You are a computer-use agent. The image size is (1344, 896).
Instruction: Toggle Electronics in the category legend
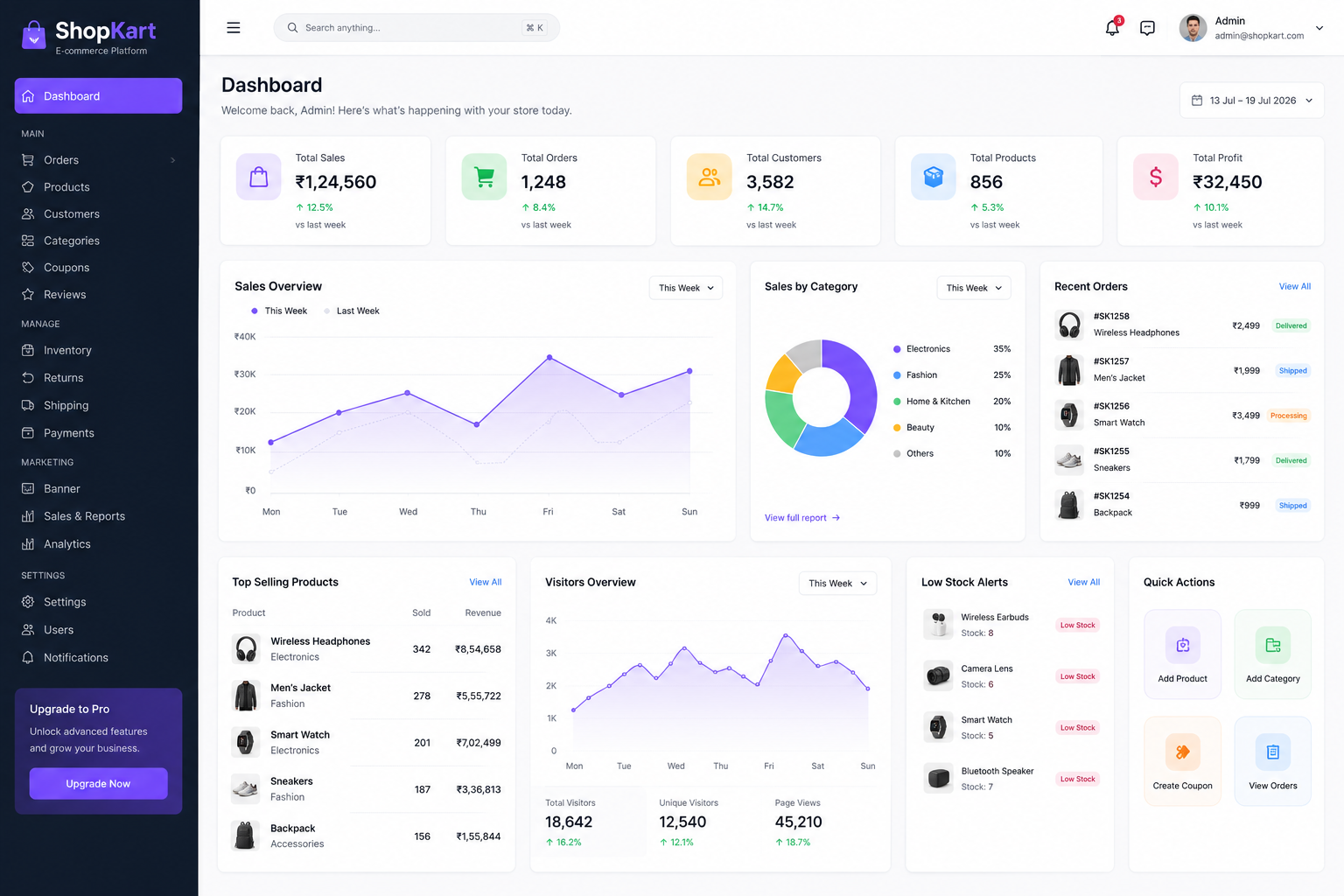coord(921,349)
